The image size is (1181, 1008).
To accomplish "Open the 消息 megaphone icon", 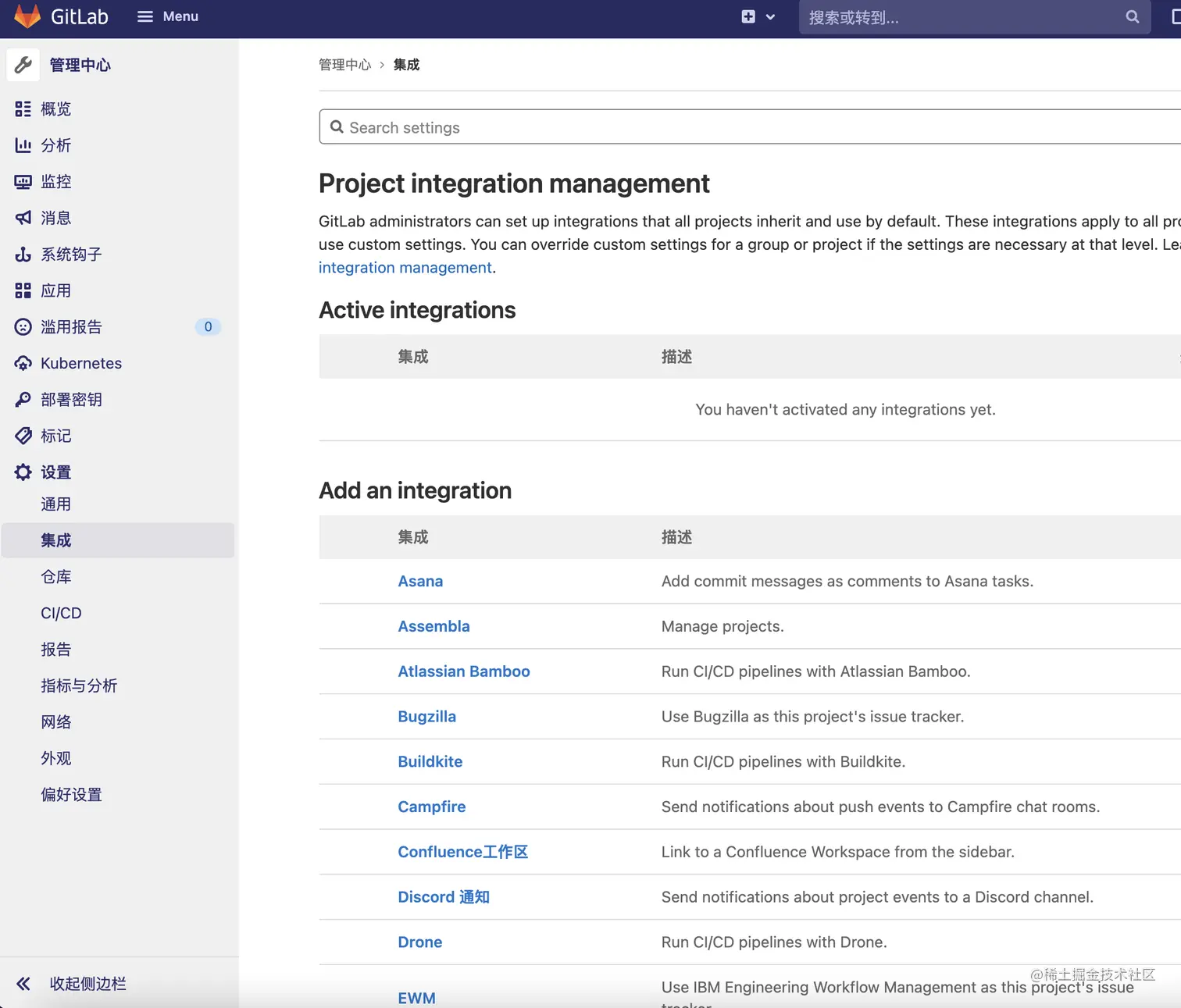I will coord(23,218).
